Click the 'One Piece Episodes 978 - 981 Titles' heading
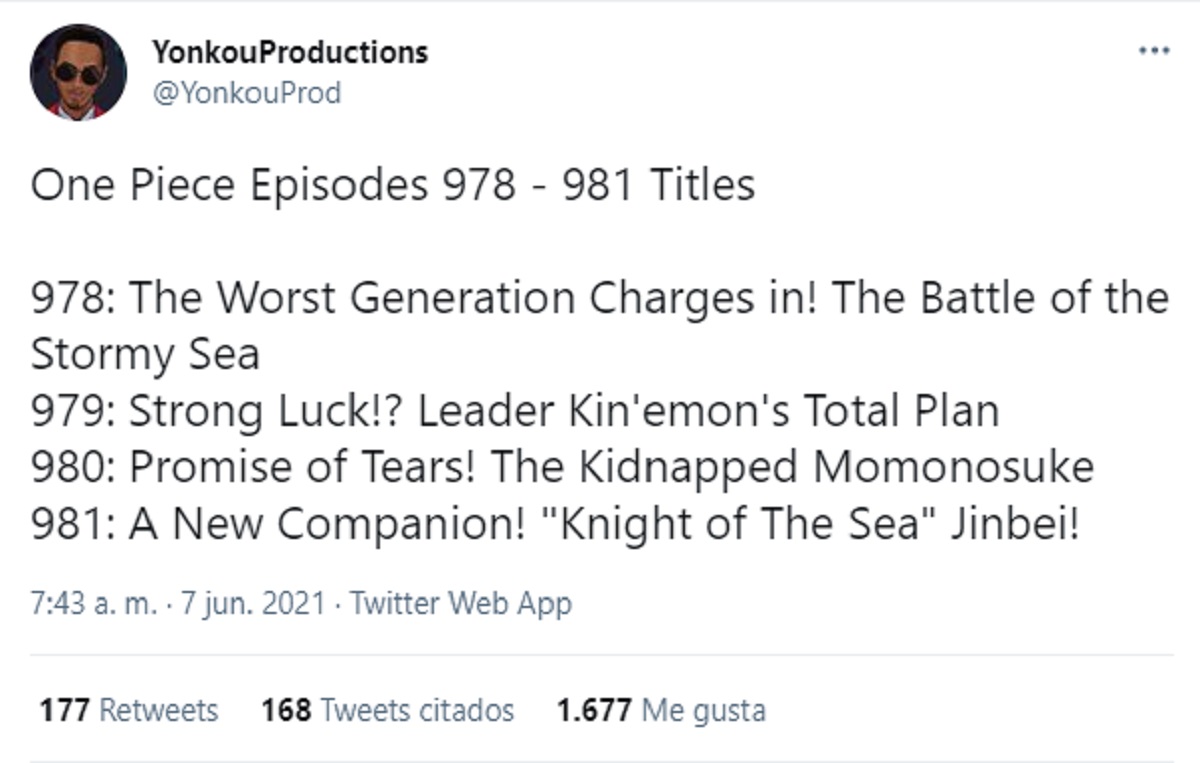 [392, 186]
